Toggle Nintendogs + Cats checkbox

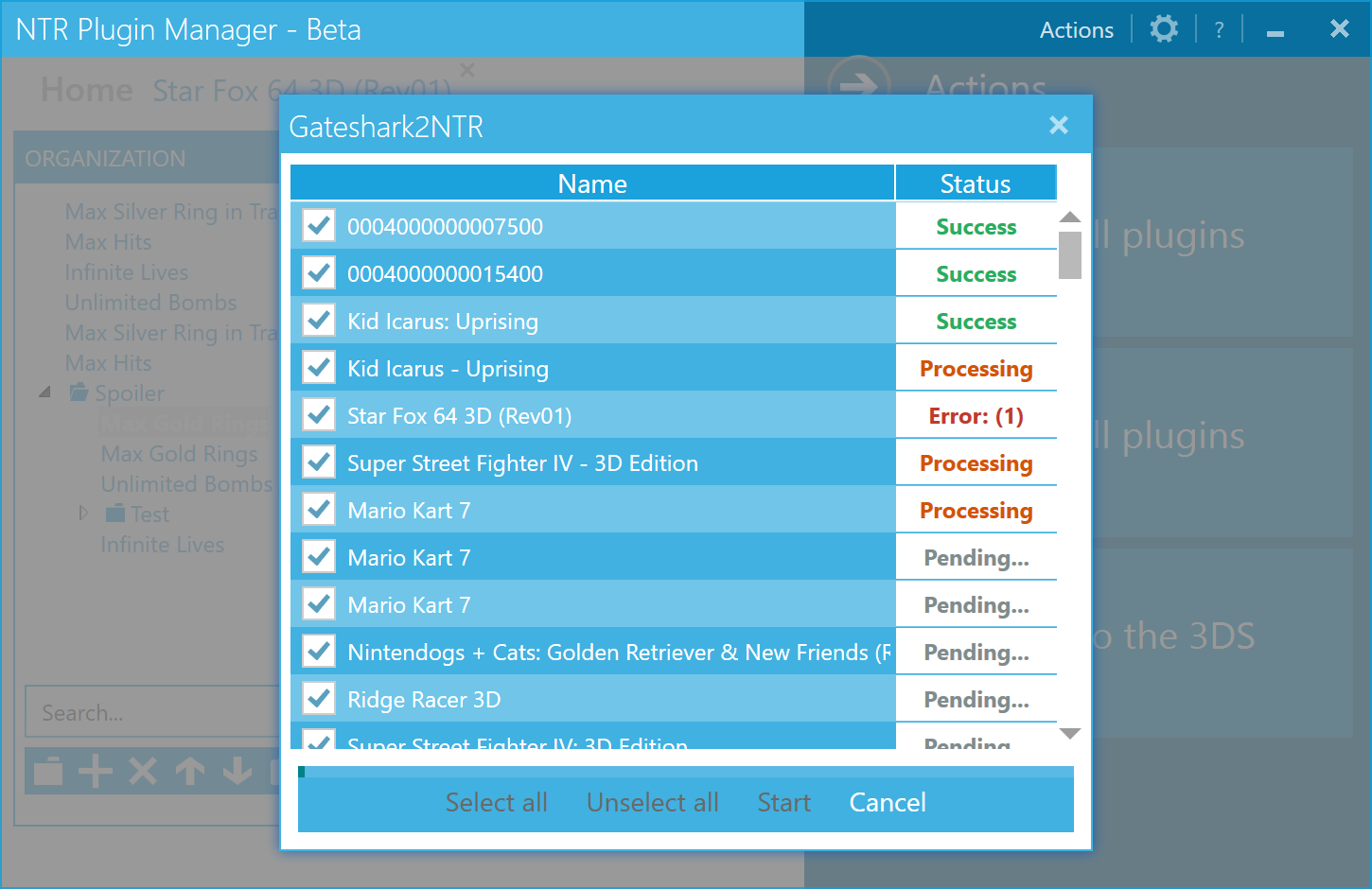click(x=319, y=651)
